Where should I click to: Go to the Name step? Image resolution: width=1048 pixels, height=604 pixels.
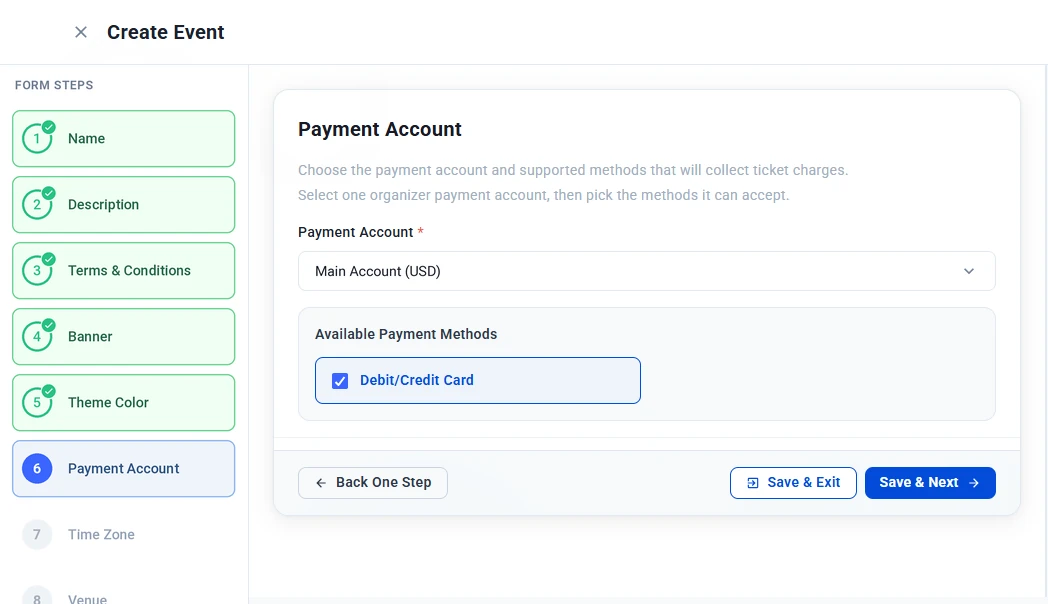(x=124, y=138)
